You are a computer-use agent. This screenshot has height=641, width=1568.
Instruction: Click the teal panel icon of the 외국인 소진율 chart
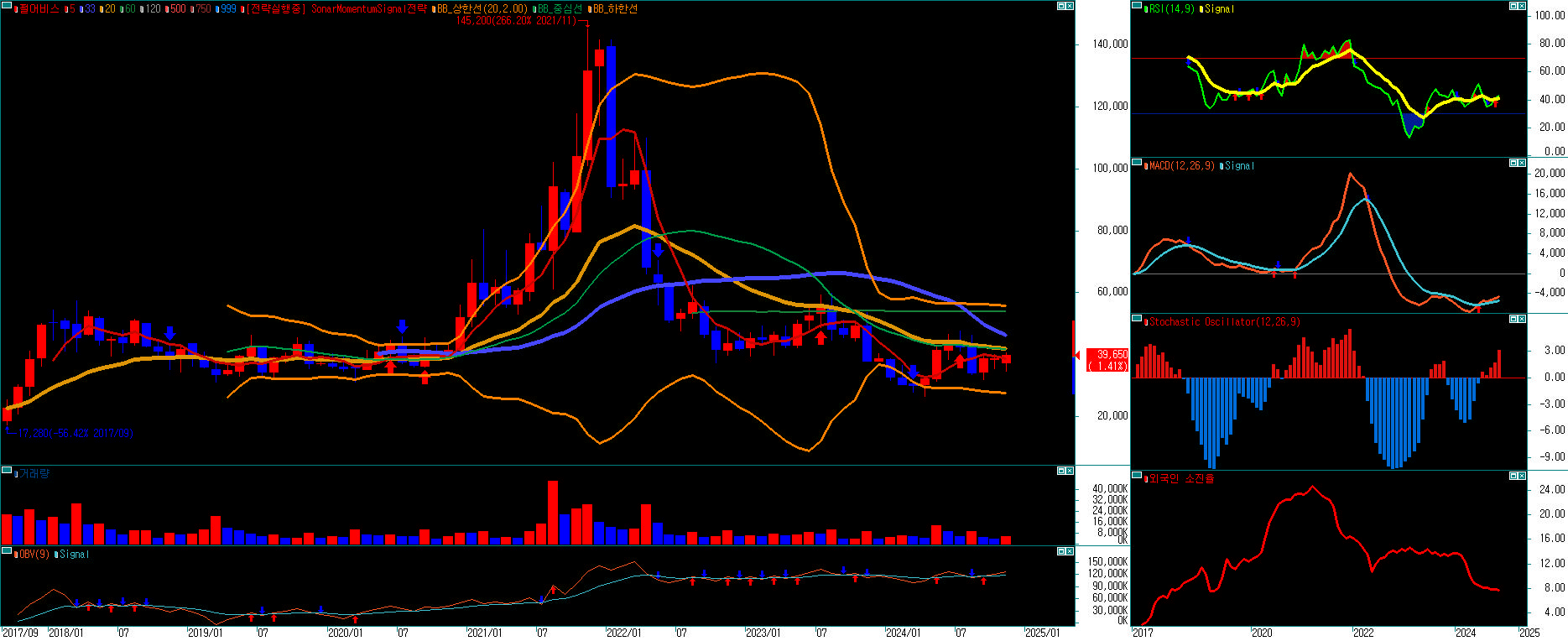click(1137, 475)
